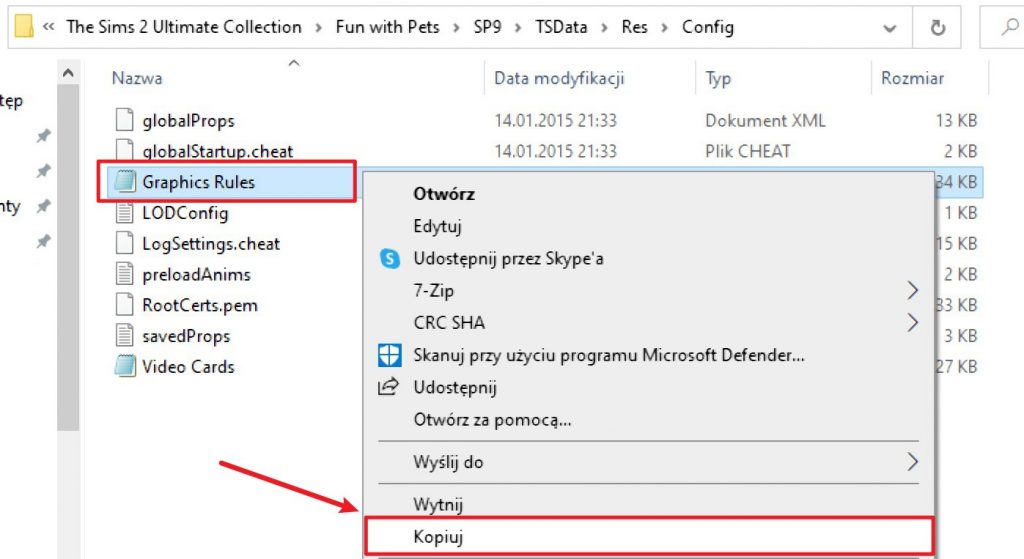Open the 7-Zip menu entry
1024x559 pixels.
point(433,291)
